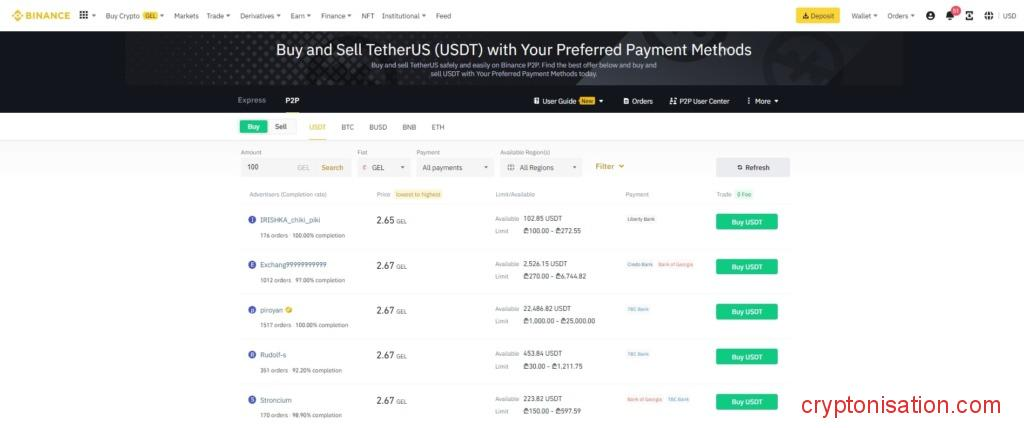Click the app download icon
The height and width of the screenshot is (428, 1024).
(968, 16)
